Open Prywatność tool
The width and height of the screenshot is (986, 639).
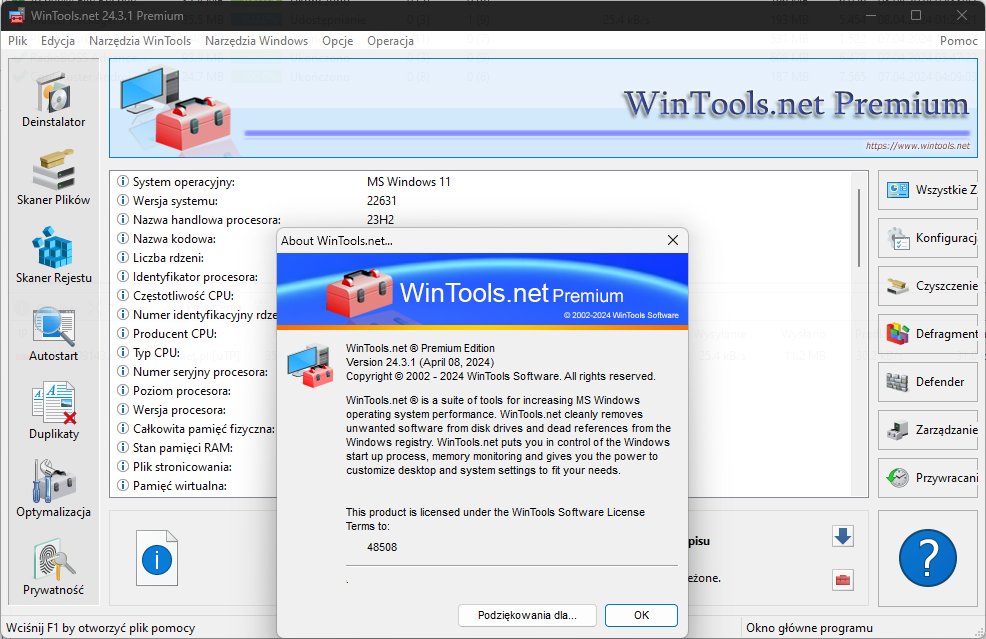point(53,569)
